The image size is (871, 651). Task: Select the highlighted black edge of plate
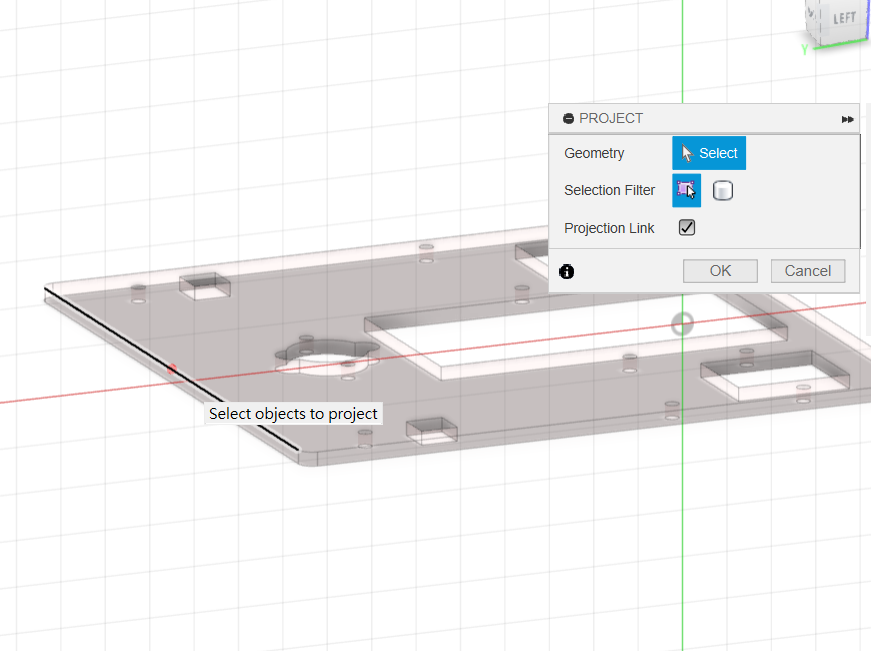[170, 368]
